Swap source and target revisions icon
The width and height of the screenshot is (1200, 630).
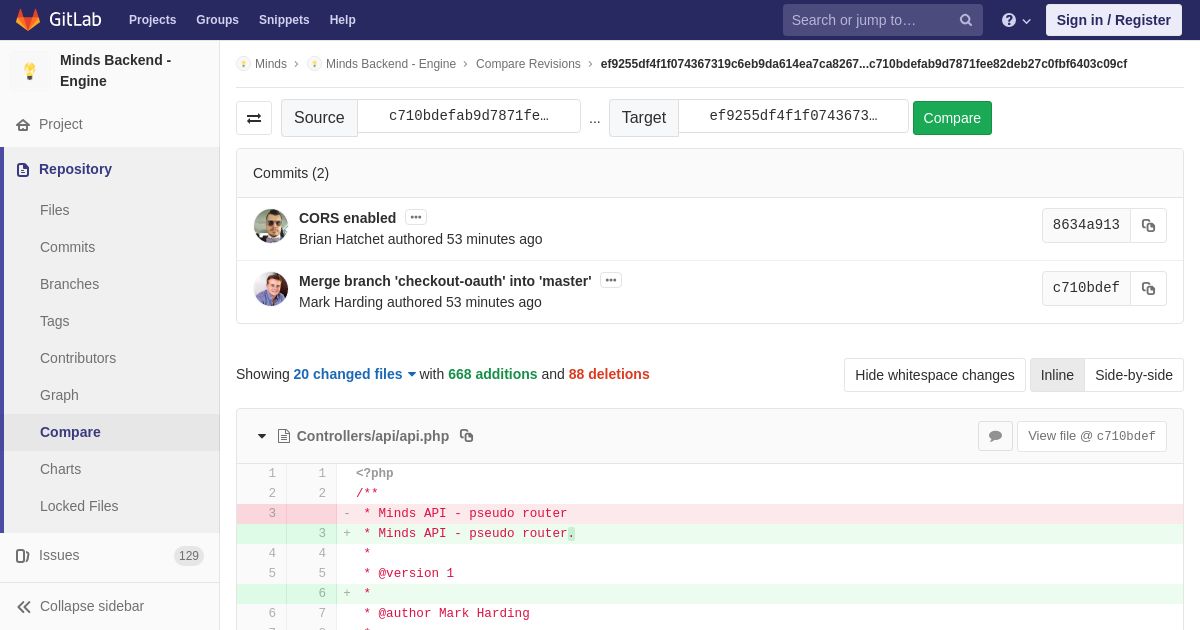pos(254,118)
